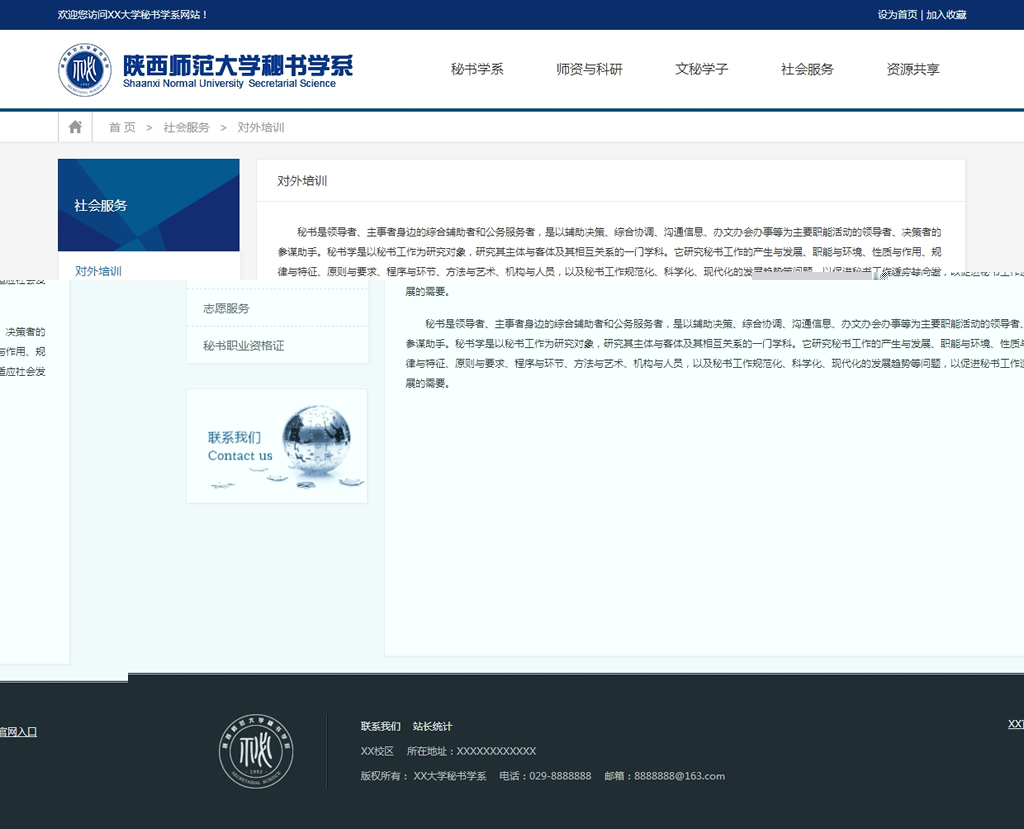Open 秘书职业资格证 from the sidebar list

244,346
